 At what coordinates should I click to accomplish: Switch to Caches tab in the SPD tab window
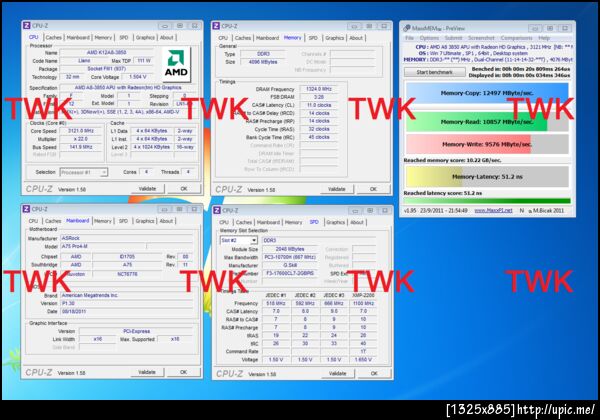click(244, 222)
